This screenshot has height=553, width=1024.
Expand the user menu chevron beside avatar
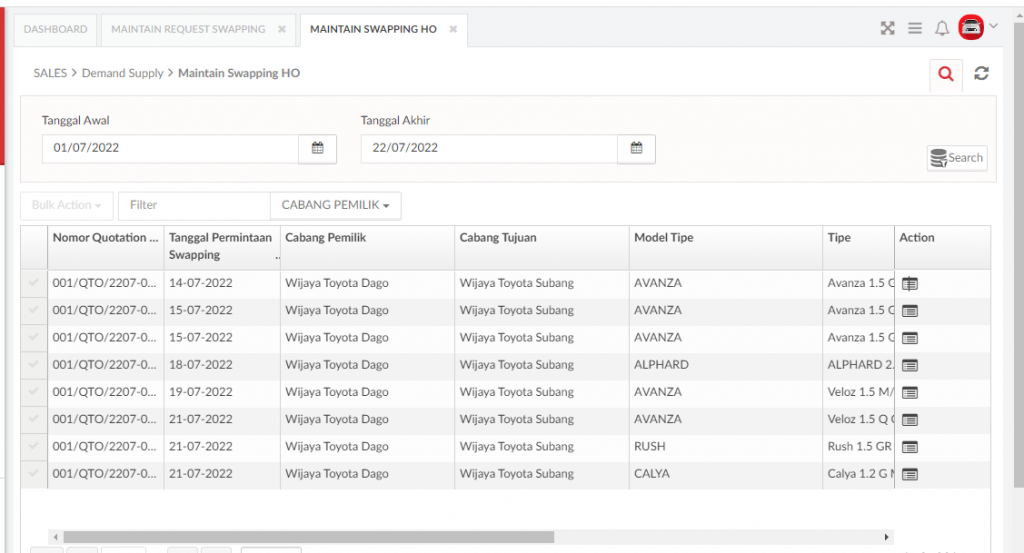[x=993, y=26]
